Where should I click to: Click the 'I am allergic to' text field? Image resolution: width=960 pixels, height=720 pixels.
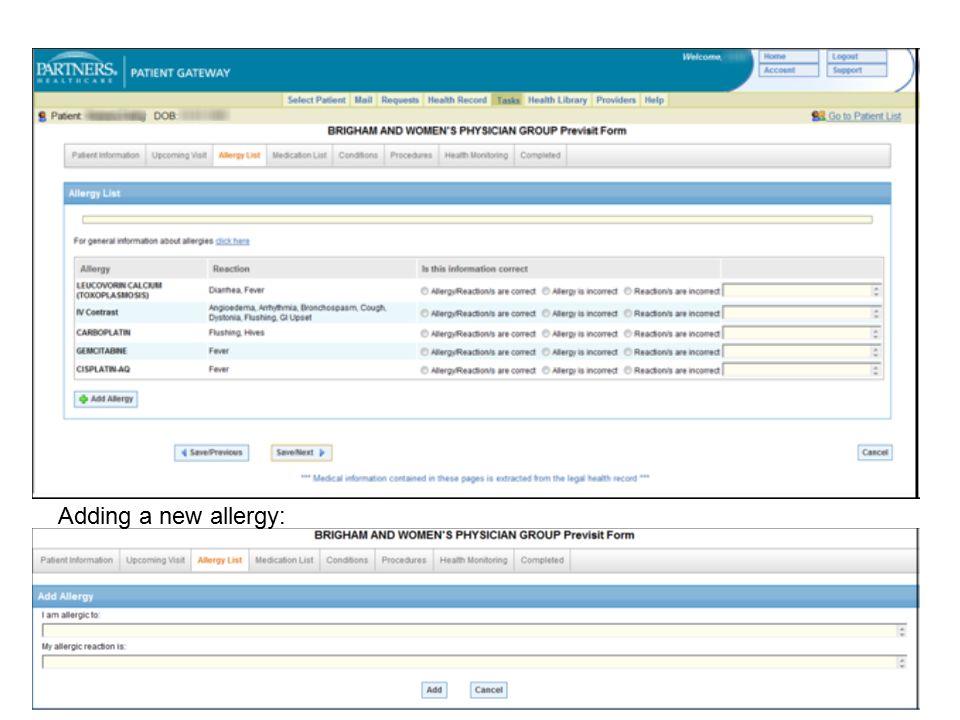tap(474, 631)
